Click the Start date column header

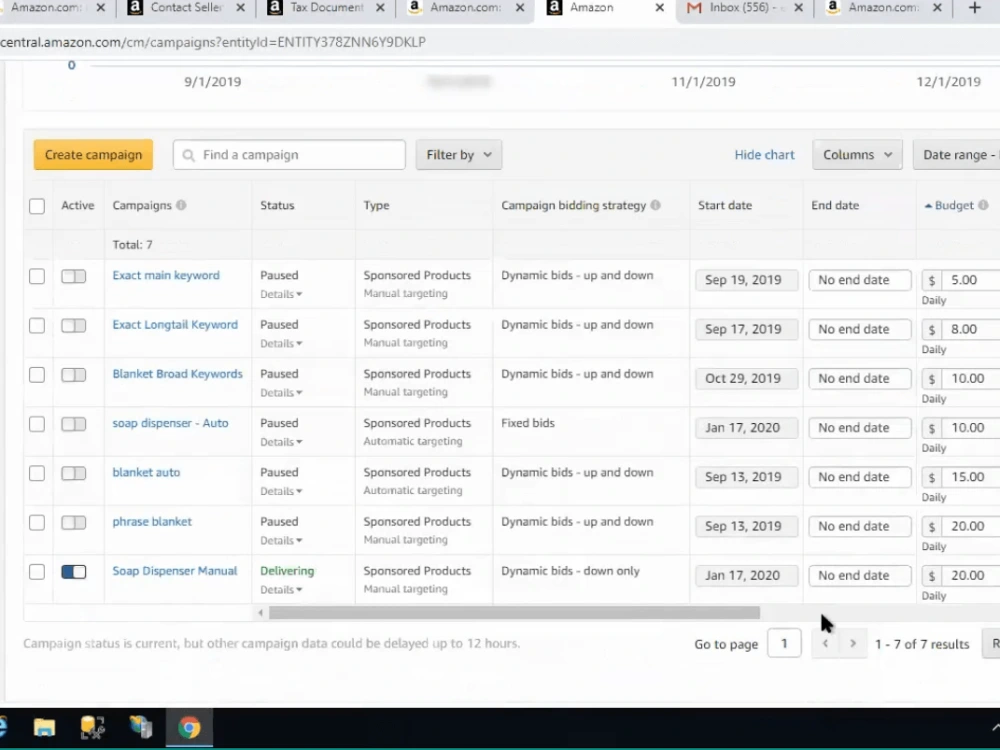click(724, 205)
